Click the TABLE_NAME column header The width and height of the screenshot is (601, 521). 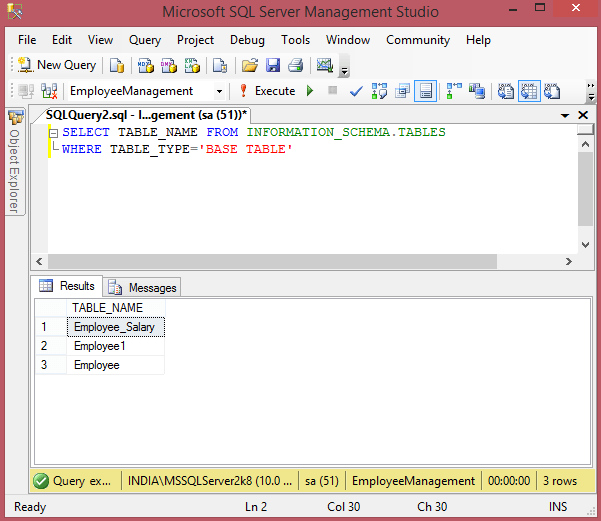116,308
